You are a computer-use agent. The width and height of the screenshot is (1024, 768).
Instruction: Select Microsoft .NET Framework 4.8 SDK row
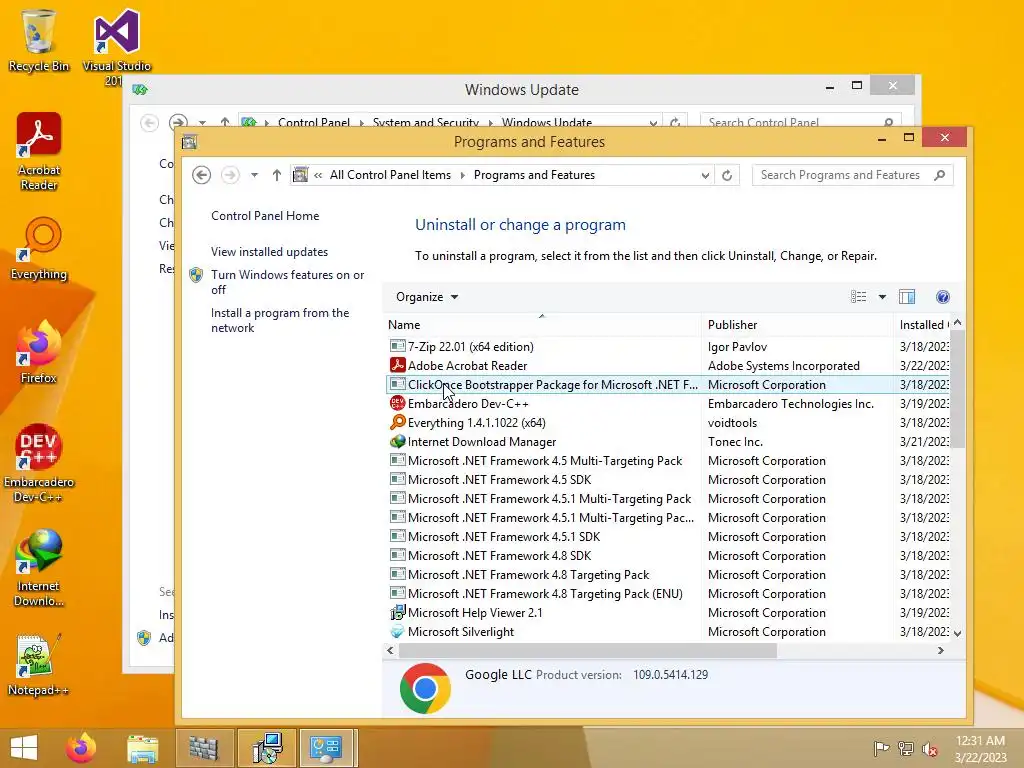click(x=668, y=556)
